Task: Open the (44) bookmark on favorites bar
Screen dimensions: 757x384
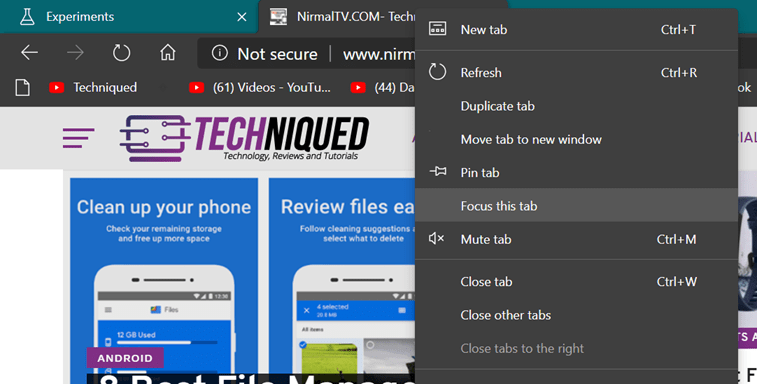Action: click(x=383, y=87)
